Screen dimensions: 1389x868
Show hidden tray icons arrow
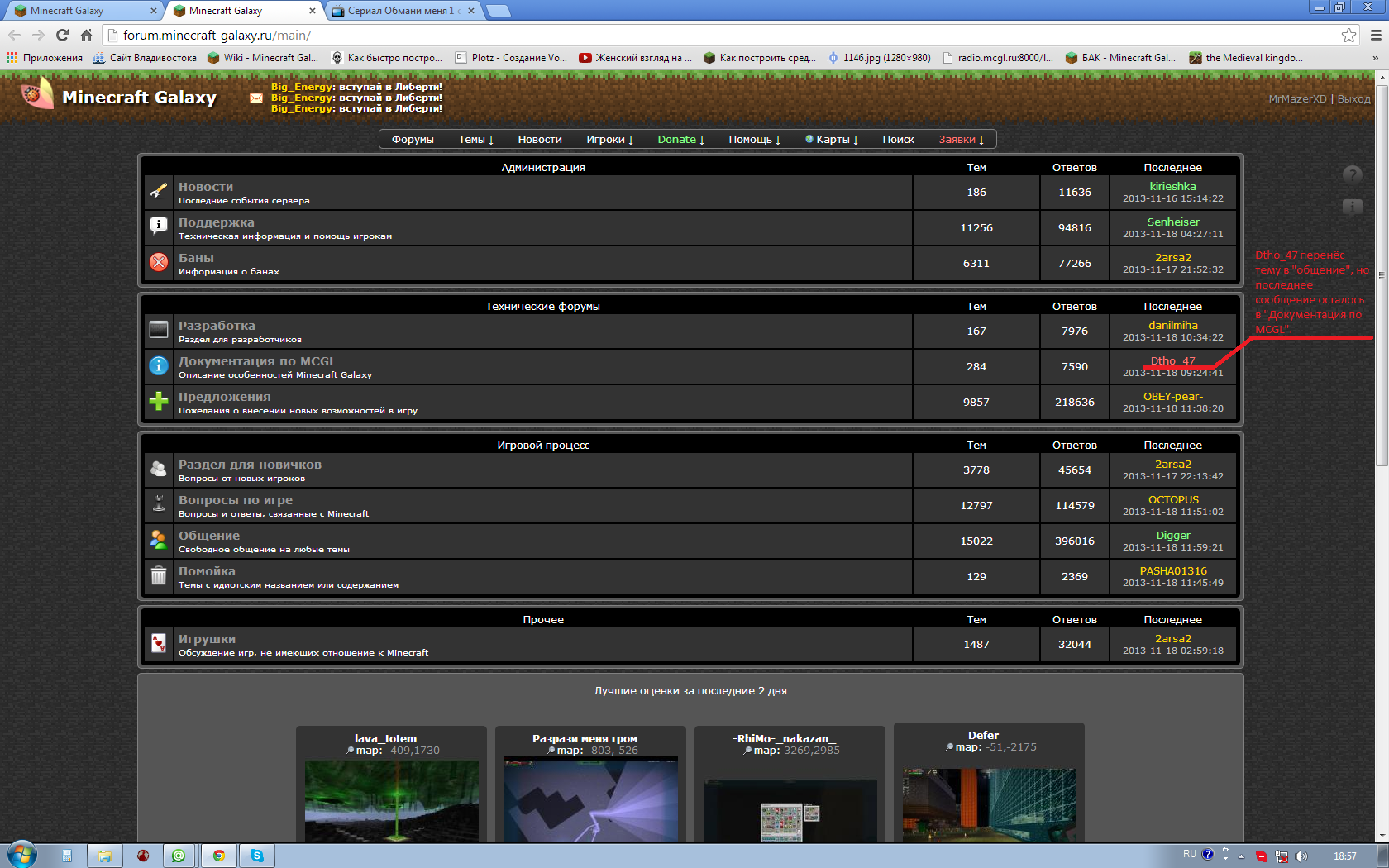point(1241,856)
